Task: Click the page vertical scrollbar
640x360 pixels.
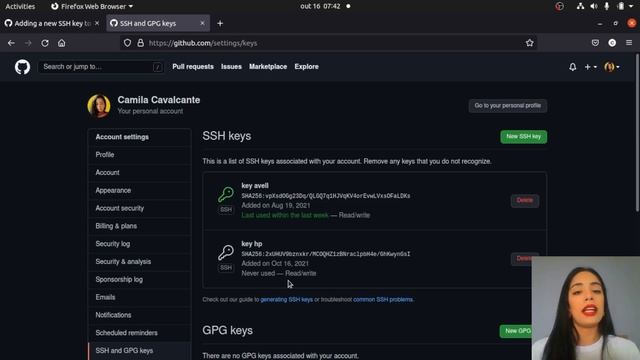Action: click(637, 133)
